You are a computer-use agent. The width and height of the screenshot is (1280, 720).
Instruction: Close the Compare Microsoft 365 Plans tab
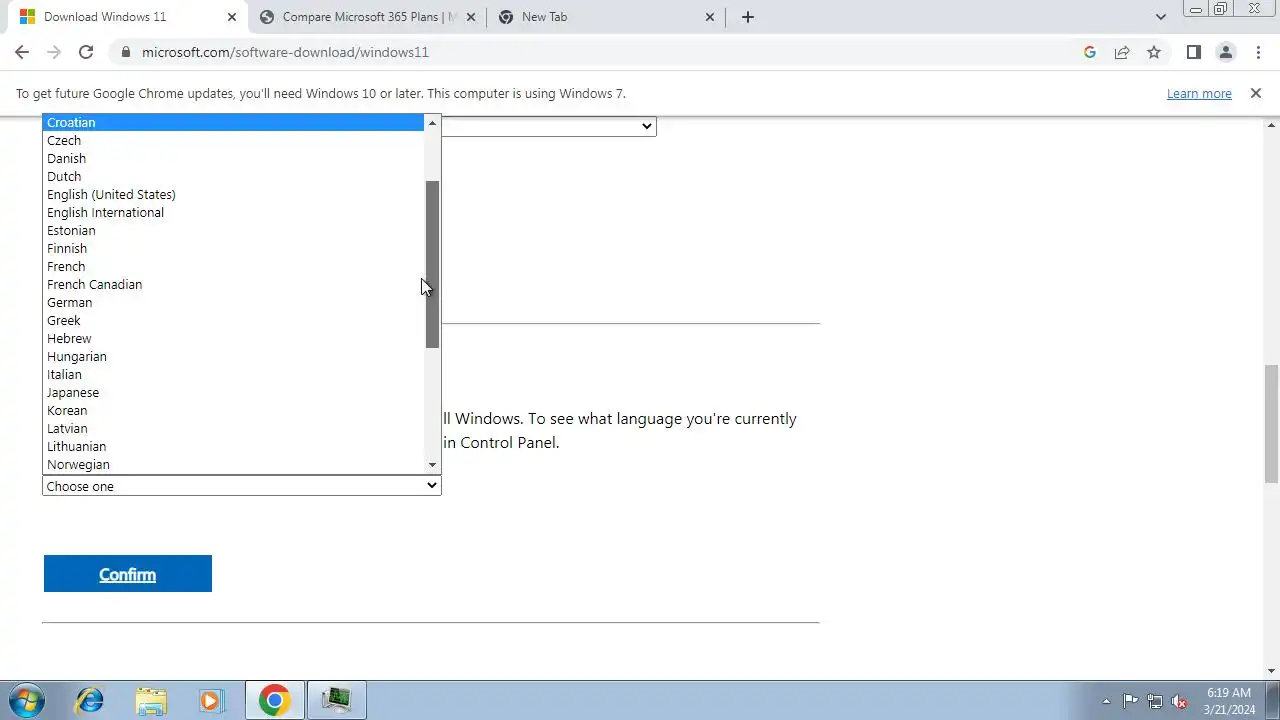click(x=471, y=17)
